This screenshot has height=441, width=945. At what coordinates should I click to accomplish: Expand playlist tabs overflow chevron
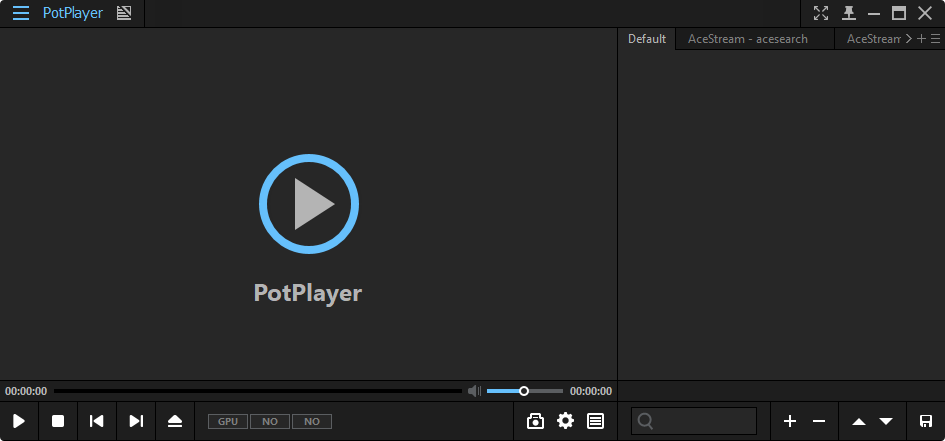(908, 39)
